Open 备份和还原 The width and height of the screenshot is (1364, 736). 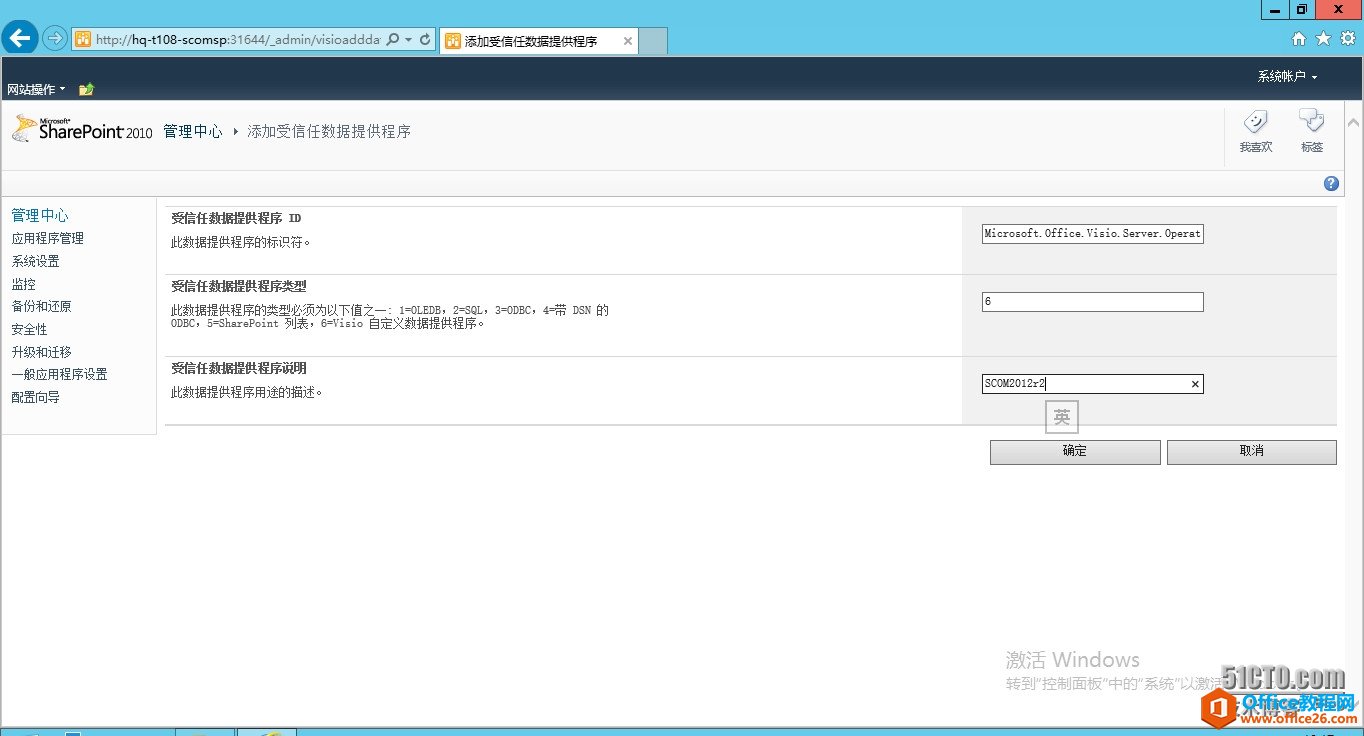tap(42, 306)
